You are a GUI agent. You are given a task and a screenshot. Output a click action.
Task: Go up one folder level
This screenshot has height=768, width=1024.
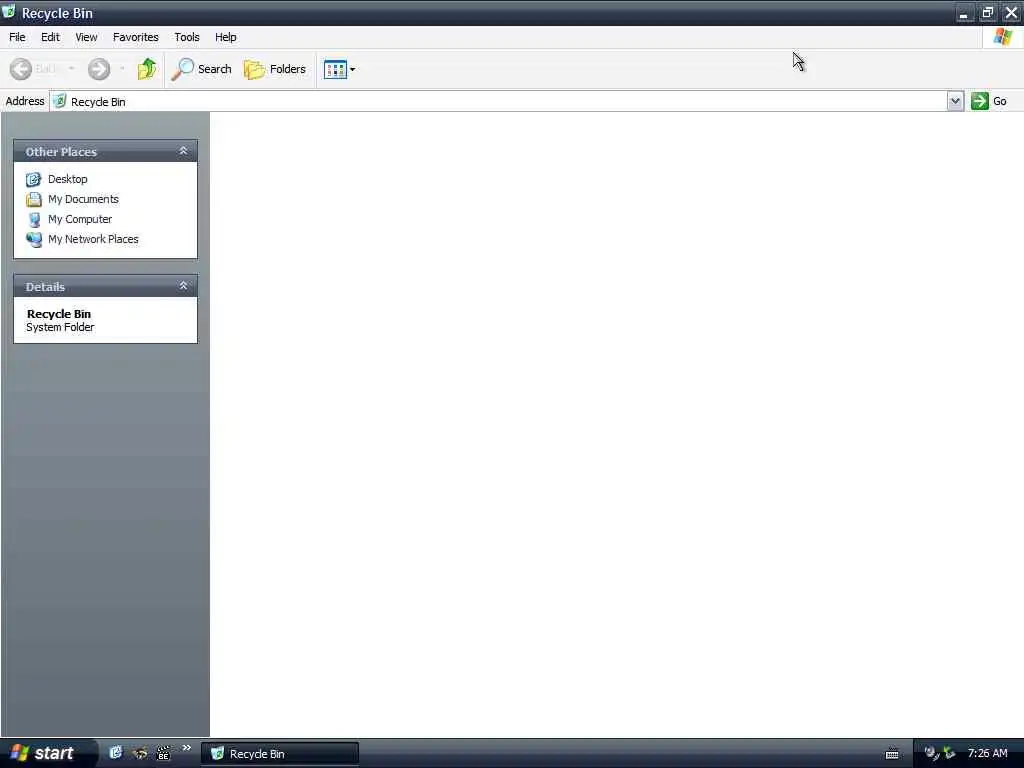[x=147, y=69]
